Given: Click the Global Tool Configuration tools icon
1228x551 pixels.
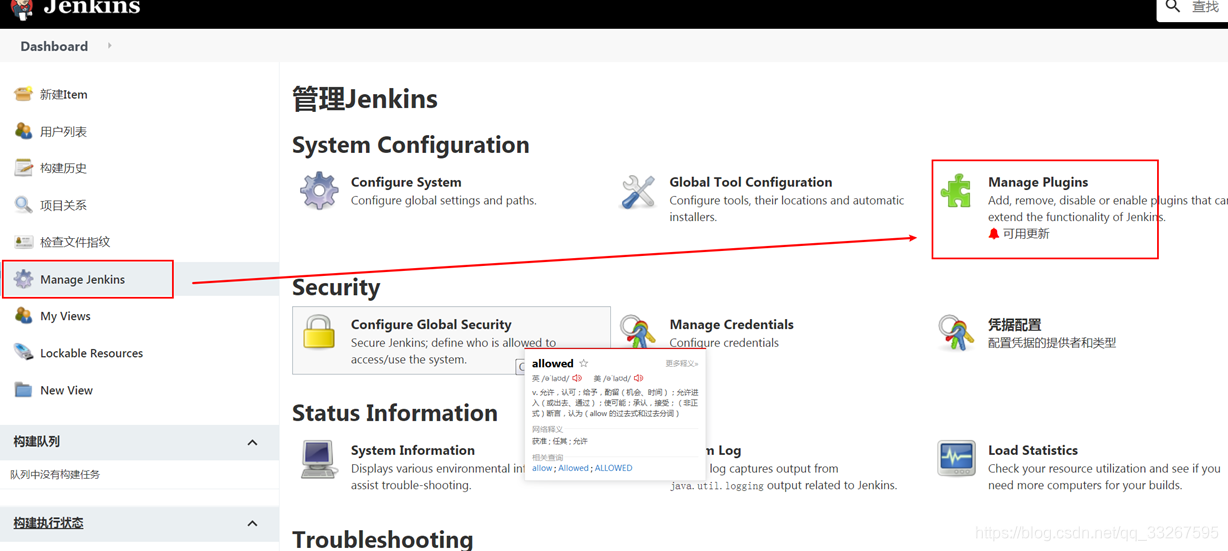Looking at the screenshot, I should [638, 191].
